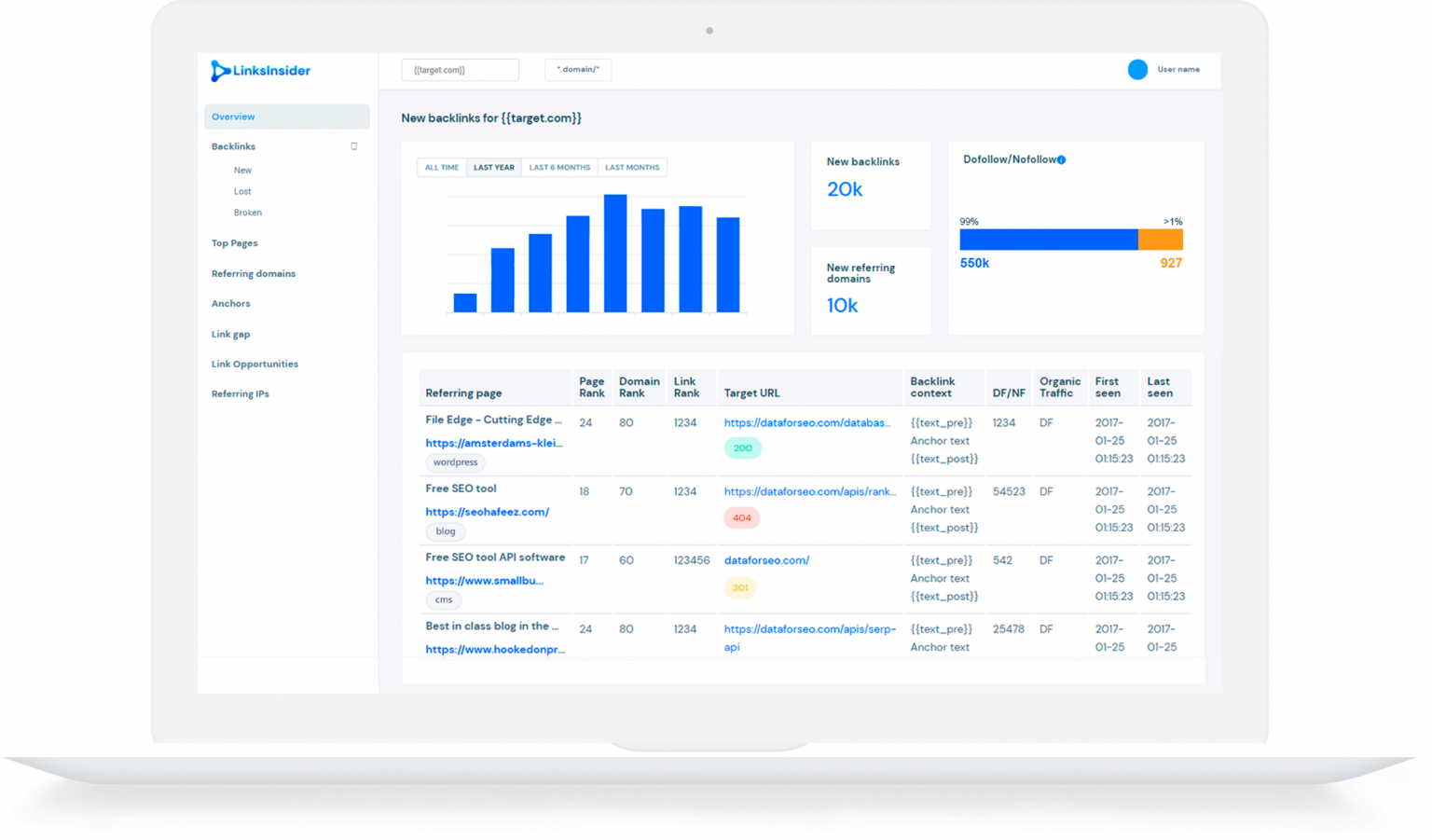Open the user profile avatar icon
The width and height of the screenshot is (1432, 840).
coord(1138,69)
